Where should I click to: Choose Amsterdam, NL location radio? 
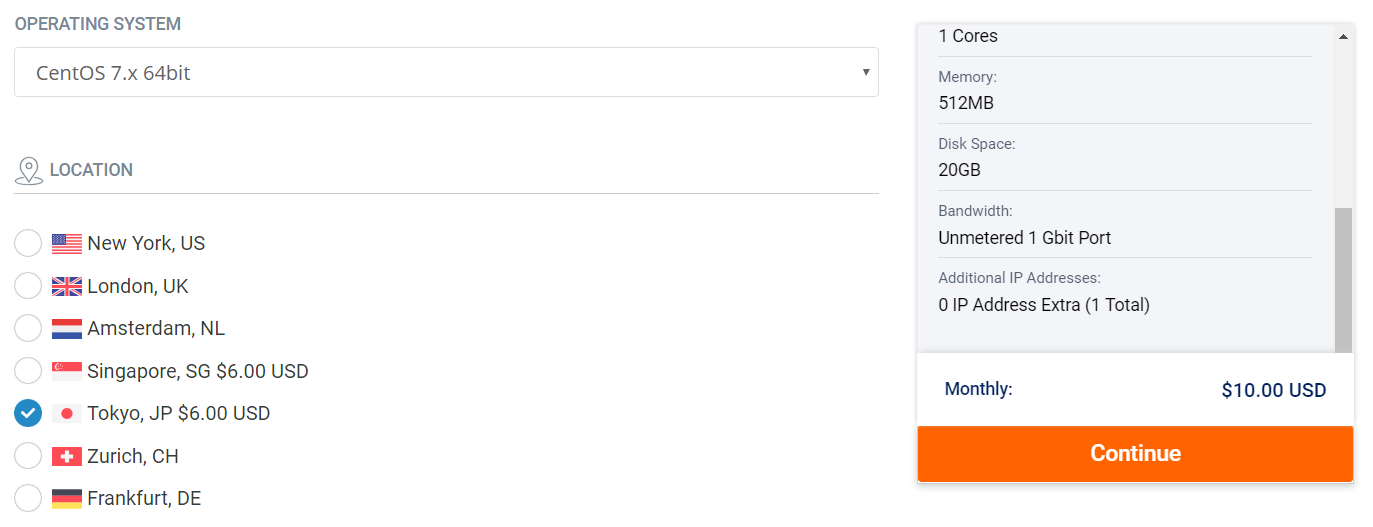pyautogui.click(x=29, y=328)
